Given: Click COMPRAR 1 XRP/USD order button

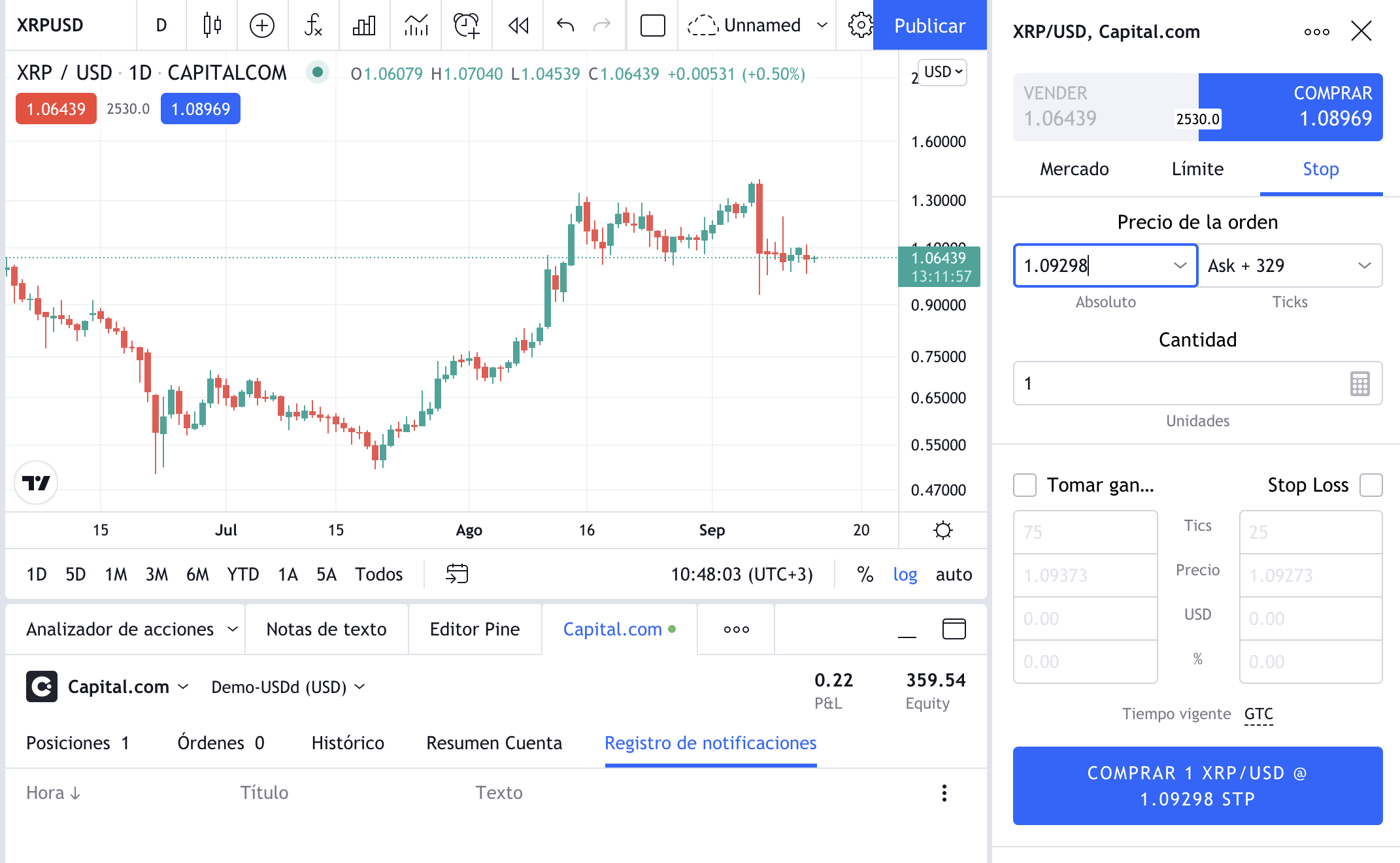Looking at the screenshot, I should click(x=1197, y=786).
